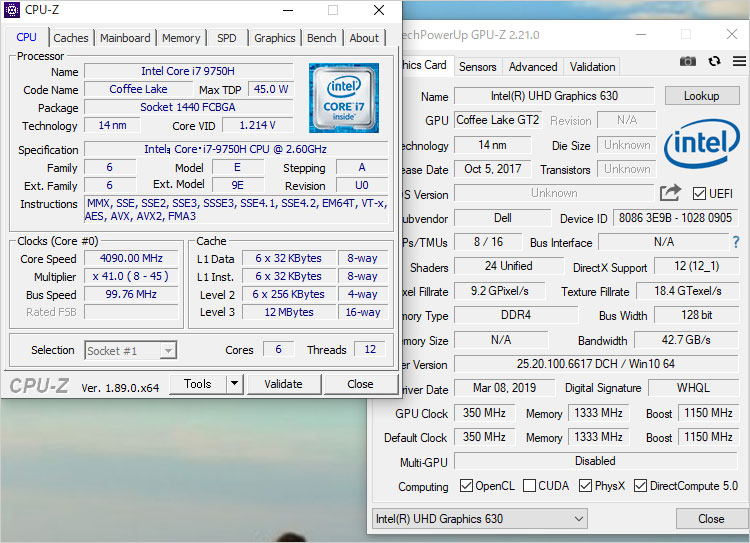Click the Validate button in CPU-Z
The width and height of the screenshot is (750, 543).
coord(283,384)
